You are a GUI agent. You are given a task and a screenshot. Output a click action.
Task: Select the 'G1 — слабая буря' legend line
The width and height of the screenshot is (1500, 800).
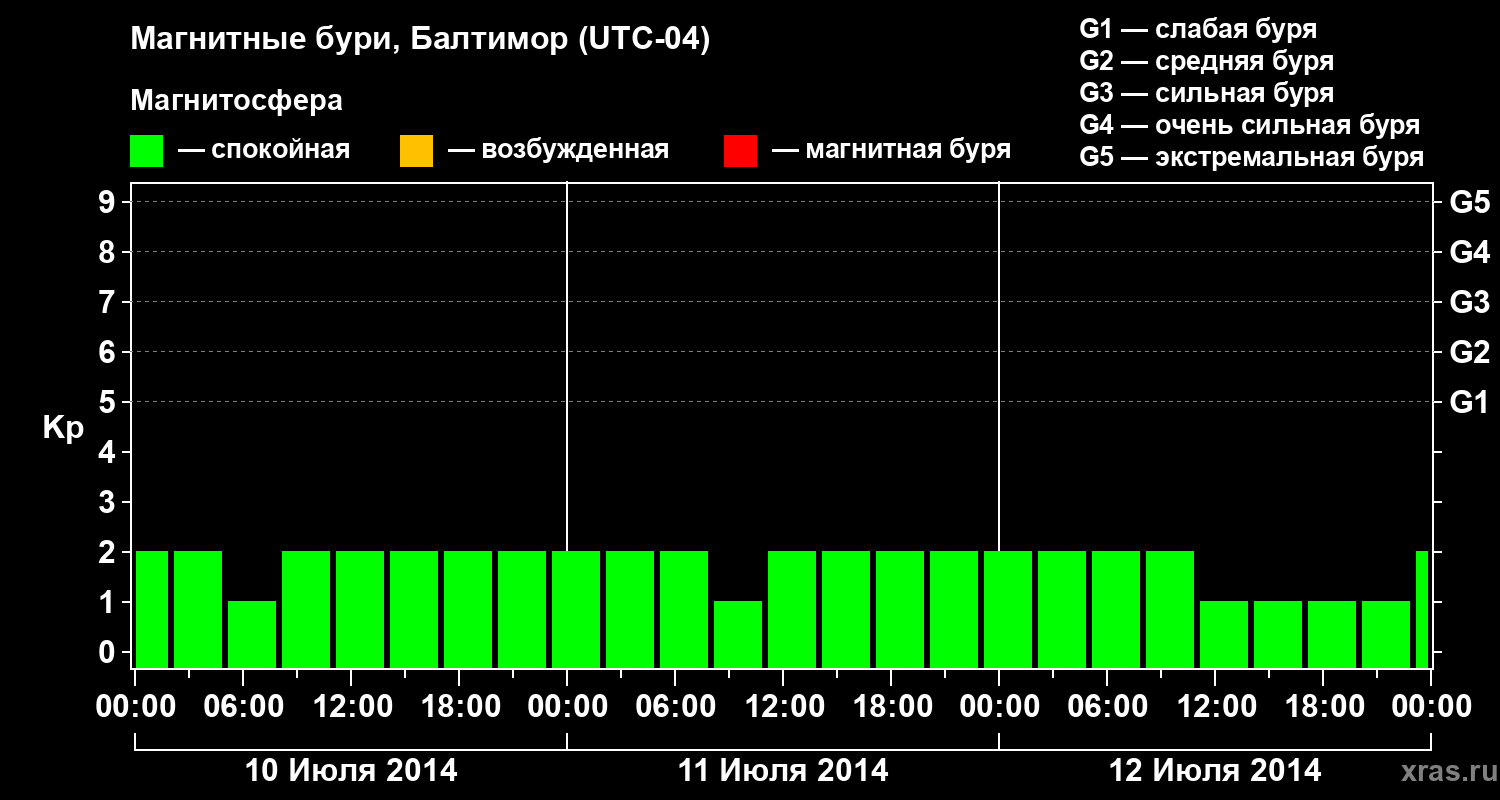pyautogui.click(x=1198, y=29)
